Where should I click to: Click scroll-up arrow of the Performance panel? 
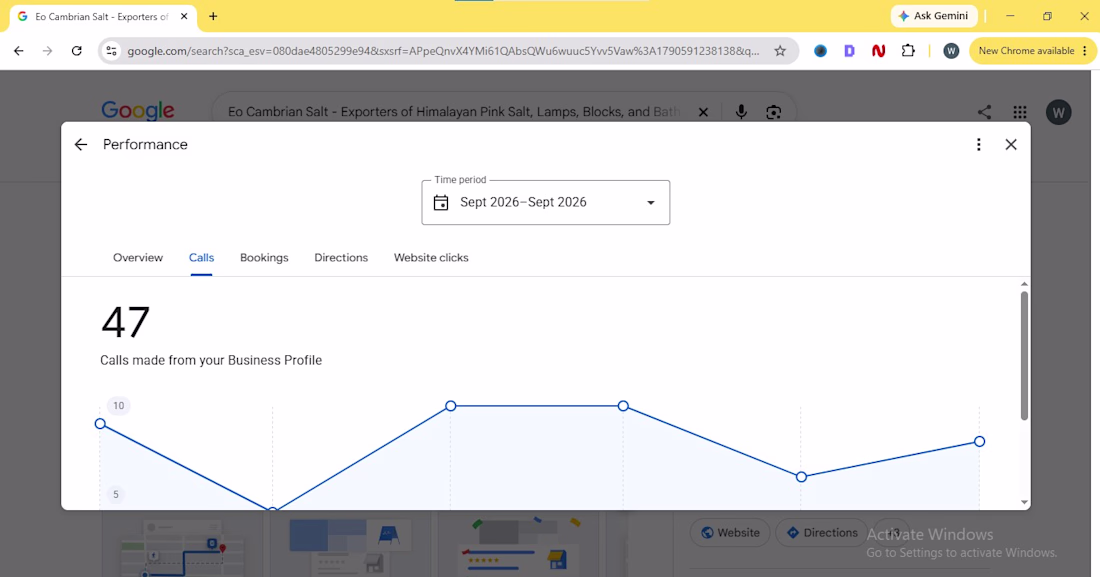click(x=1024, y=284)
